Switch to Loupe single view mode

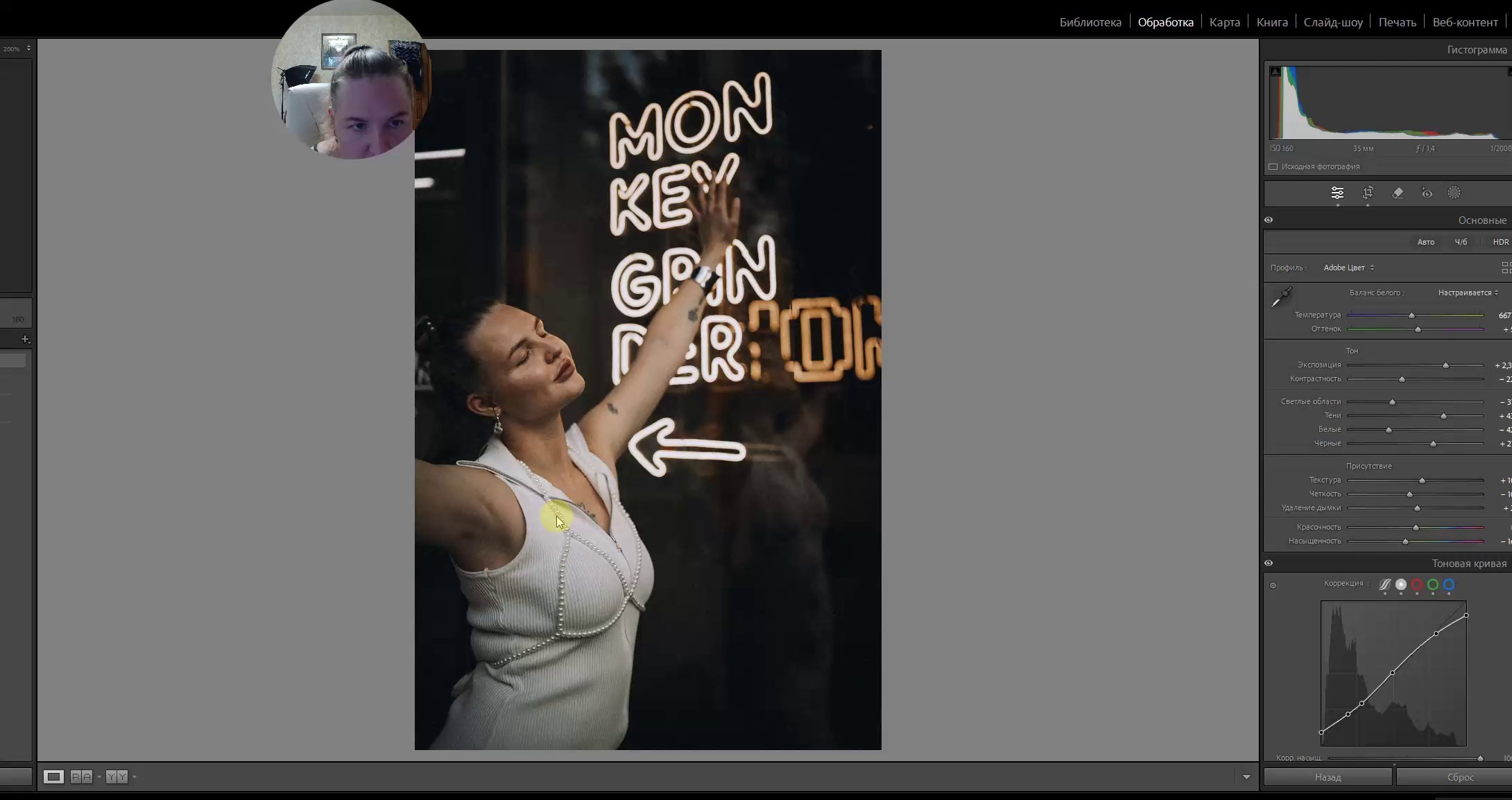tap(53, 777)
